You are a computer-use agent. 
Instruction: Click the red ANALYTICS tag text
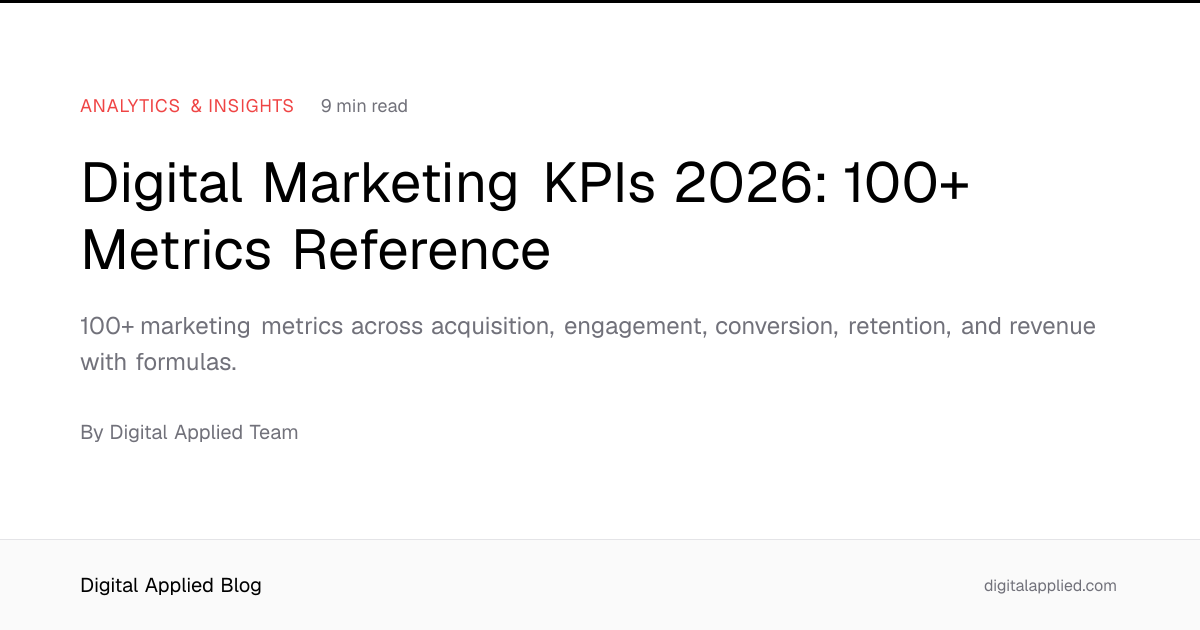click(130, 106)
